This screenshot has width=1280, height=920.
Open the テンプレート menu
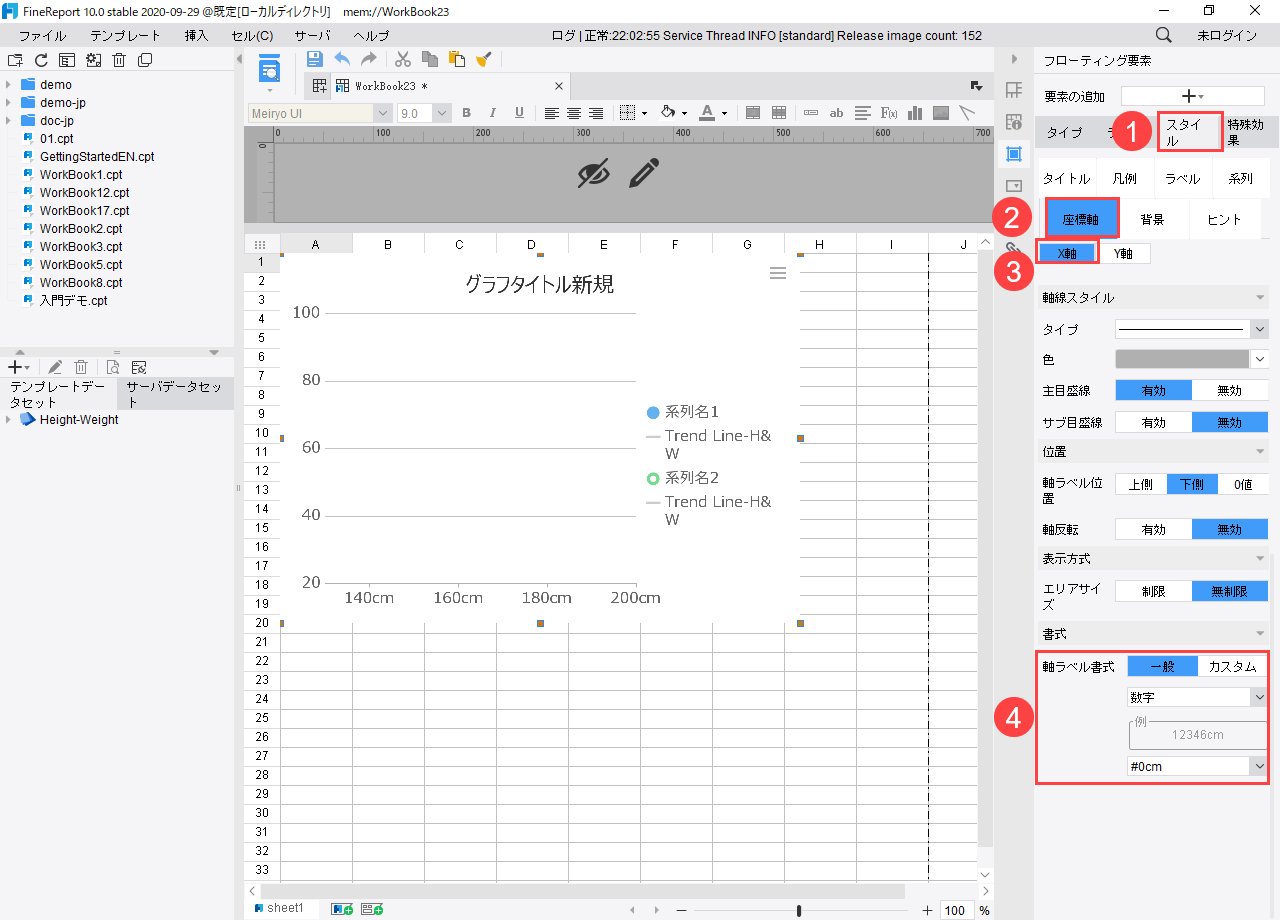(125, 35)
